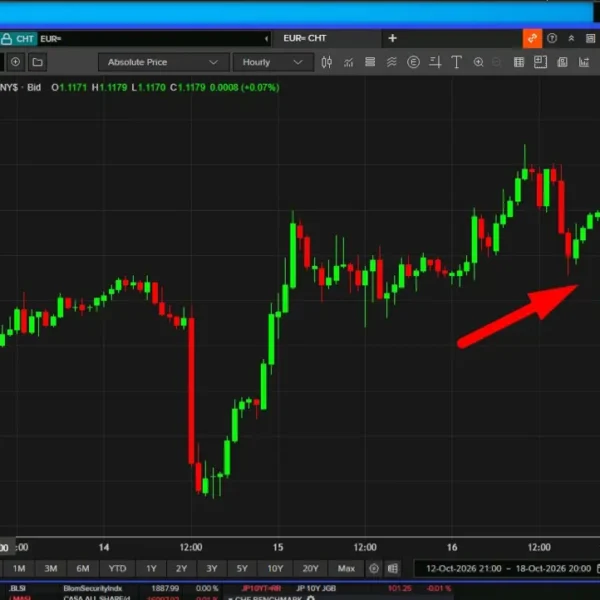Click the JP 10Y JGB ticker entry
This screenshot has width=600, height=600.
[x=316, y=588]
